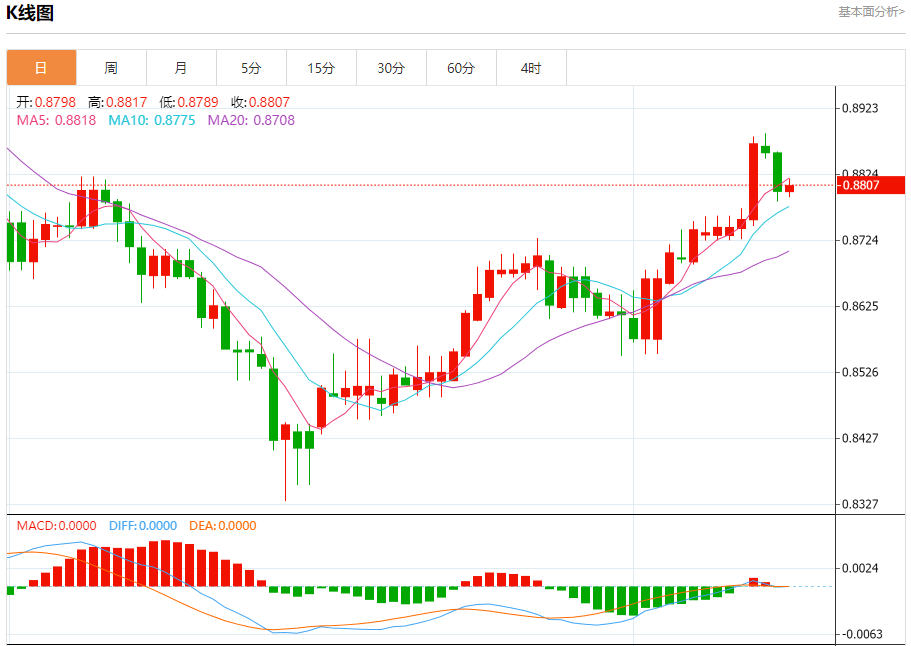Click the low price 0.8789 value
This screenshot has width=911, height=646.
pos(198,102)
